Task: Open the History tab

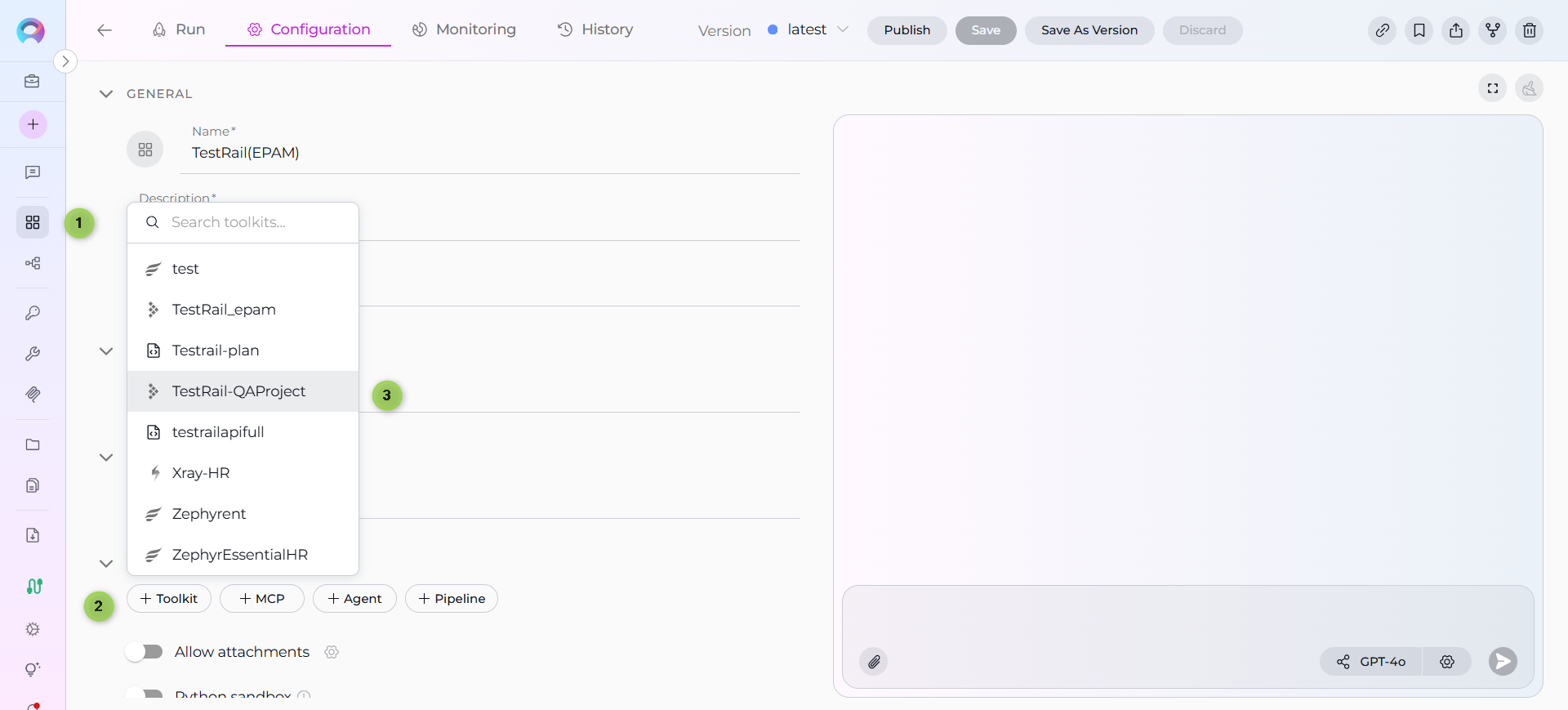Action: click(595, 29)
